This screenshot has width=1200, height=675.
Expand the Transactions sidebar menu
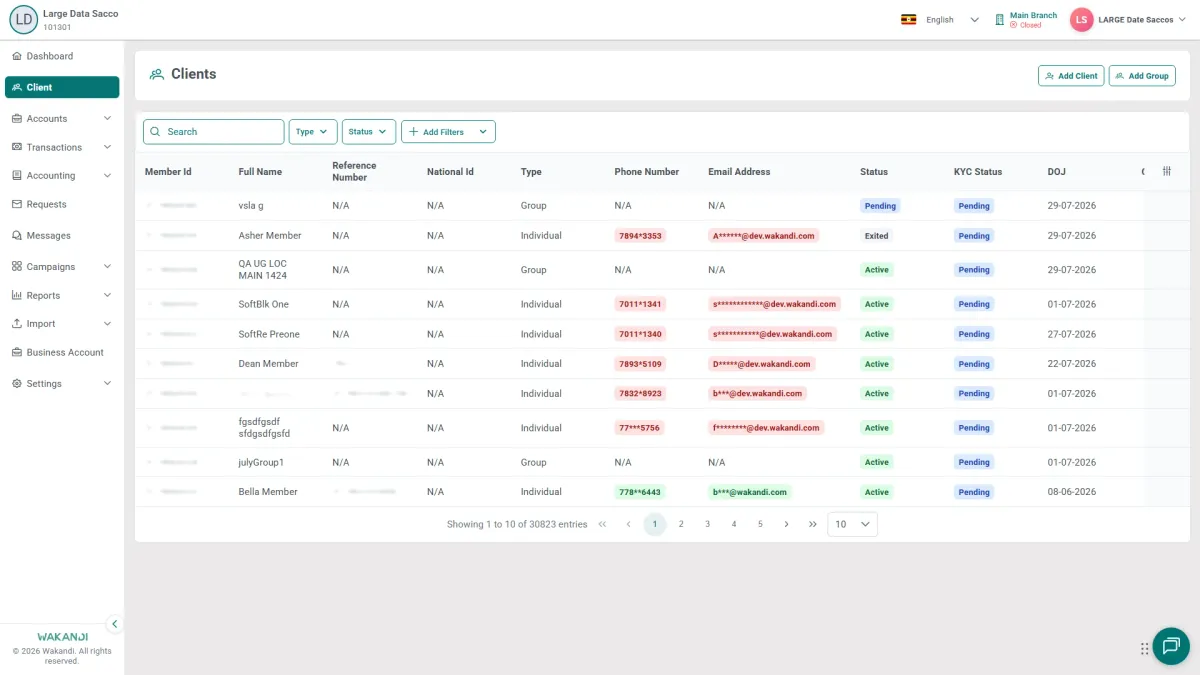(x=62, y=147)
